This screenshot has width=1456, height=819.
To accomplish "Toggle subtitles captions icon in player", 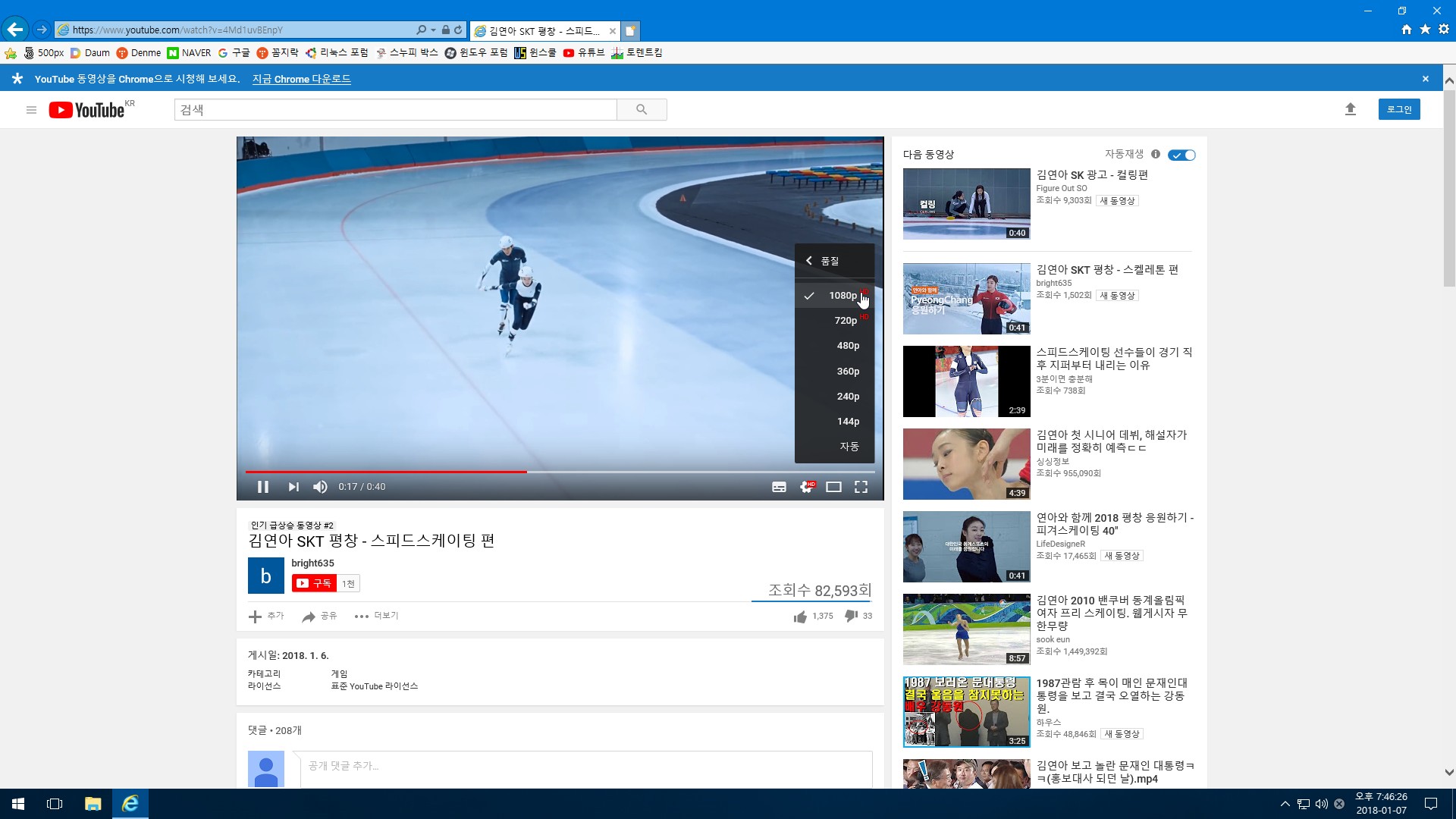I will tap(779, 487).
